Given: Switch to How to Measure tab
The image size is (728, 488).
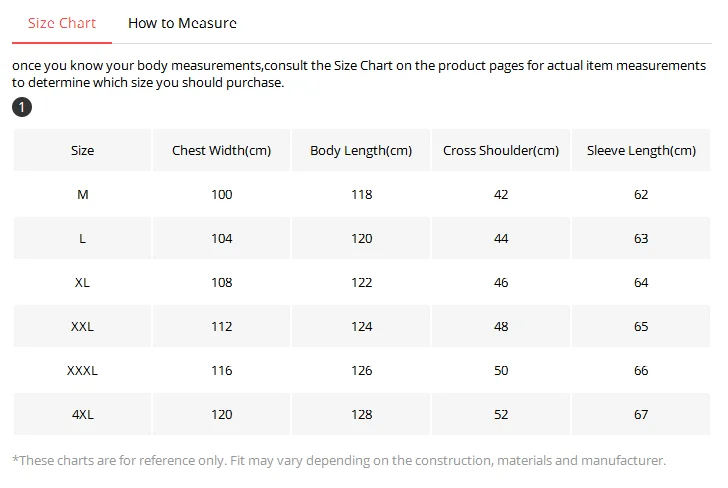Looking at the screenshot, I should (182, 23).
